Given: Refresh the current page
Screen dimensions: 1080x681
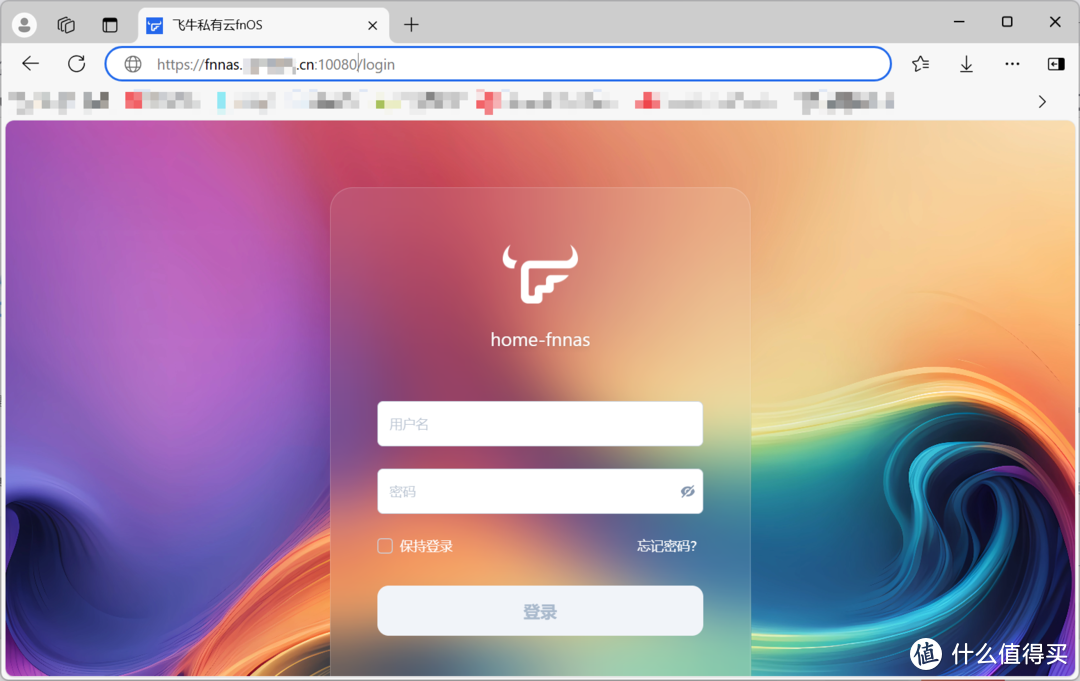Looking at the screenshot, I should 76,64.
